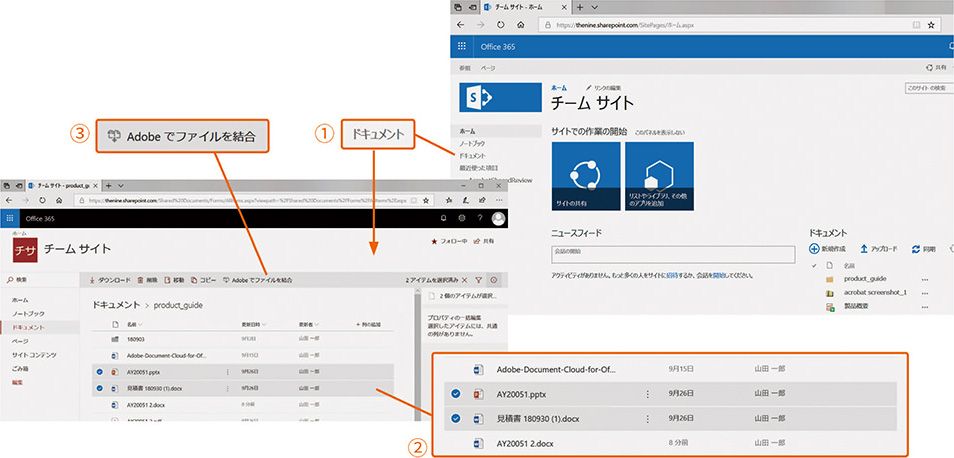
Task: Open app launcher in the product_guide window
Action: [10, 219]
